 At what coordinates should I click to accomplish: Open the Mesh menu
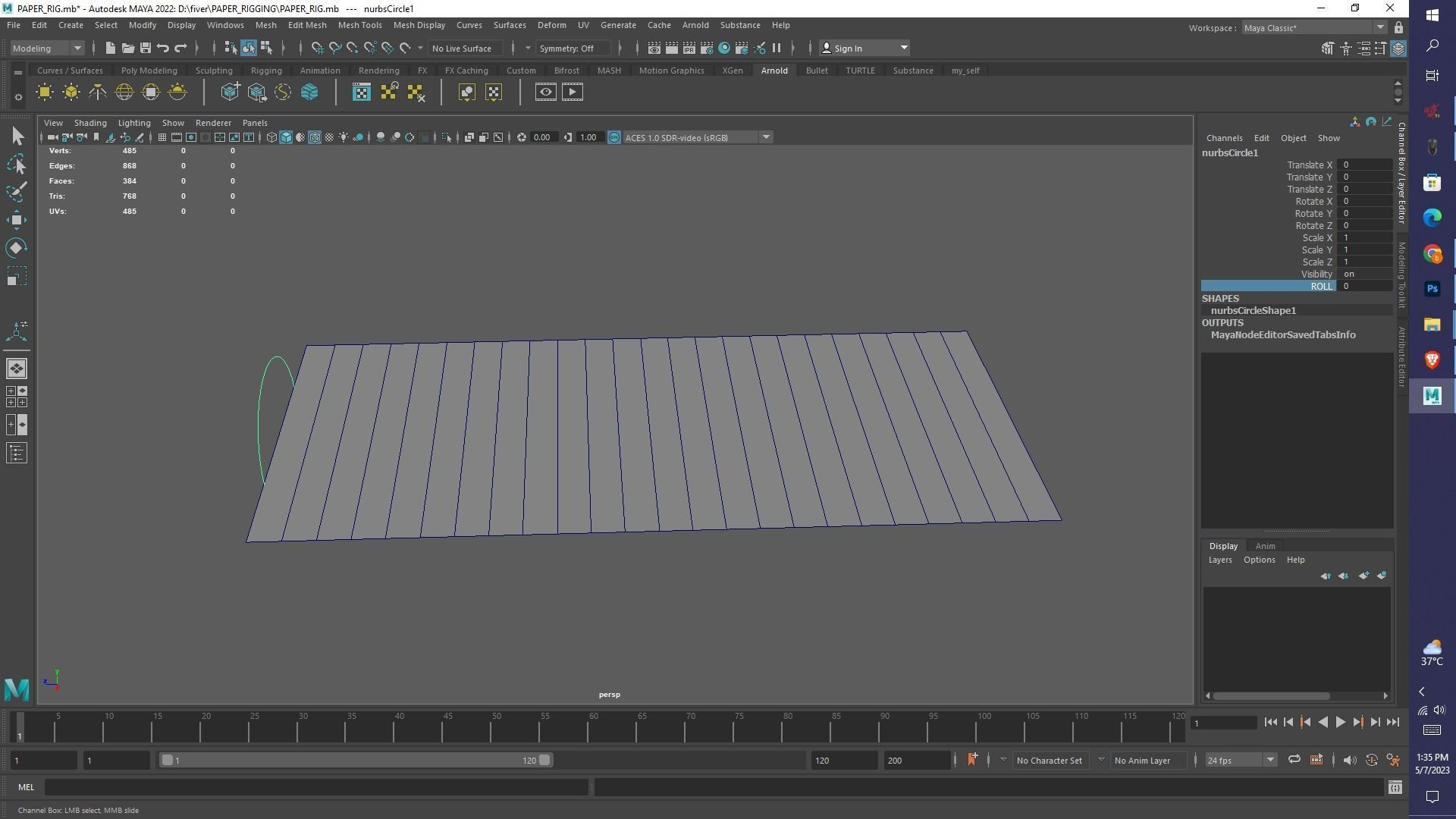click(266, 25)
